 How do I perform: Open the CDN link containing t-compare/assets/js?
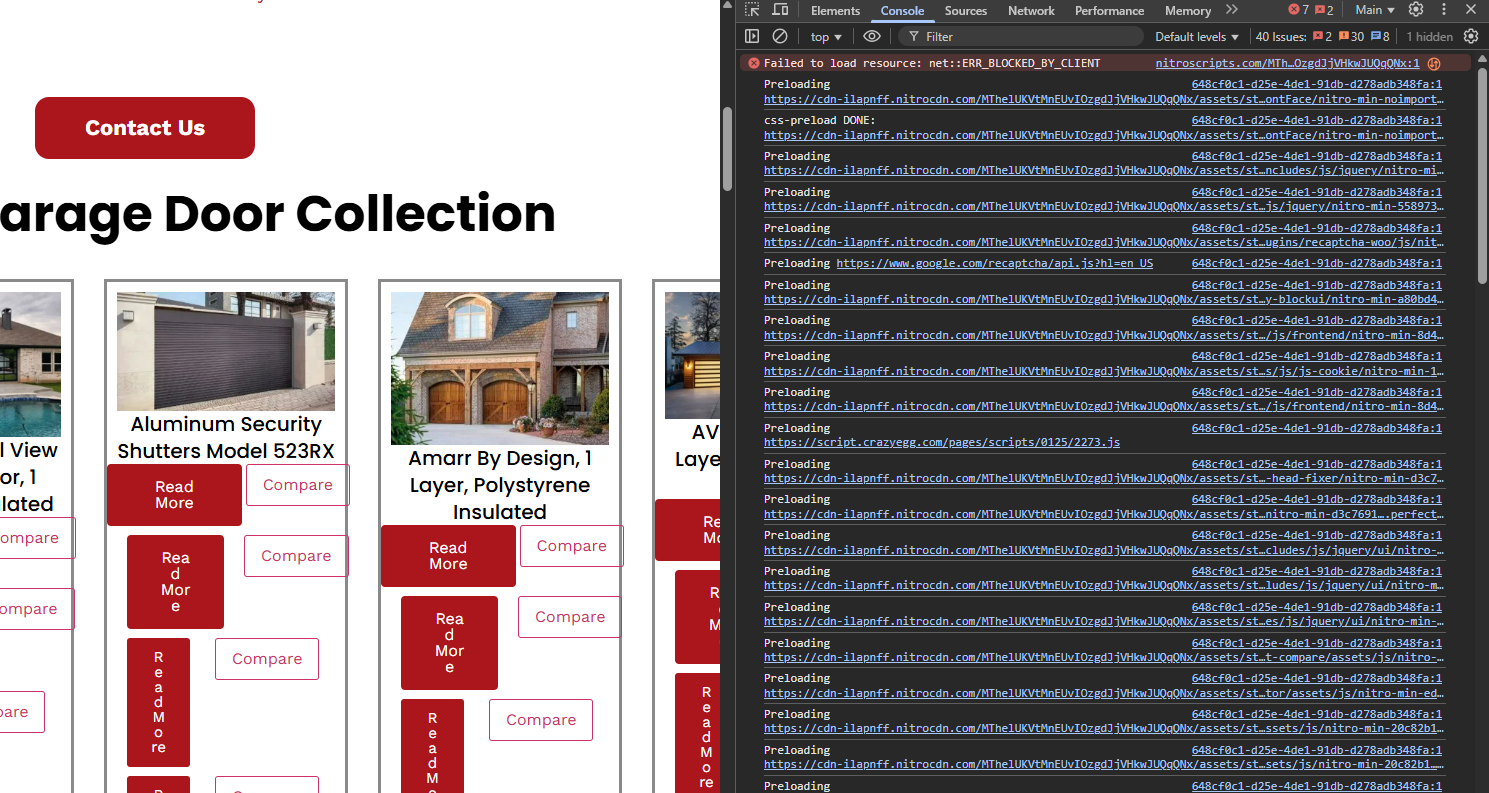coord(1104,658)
